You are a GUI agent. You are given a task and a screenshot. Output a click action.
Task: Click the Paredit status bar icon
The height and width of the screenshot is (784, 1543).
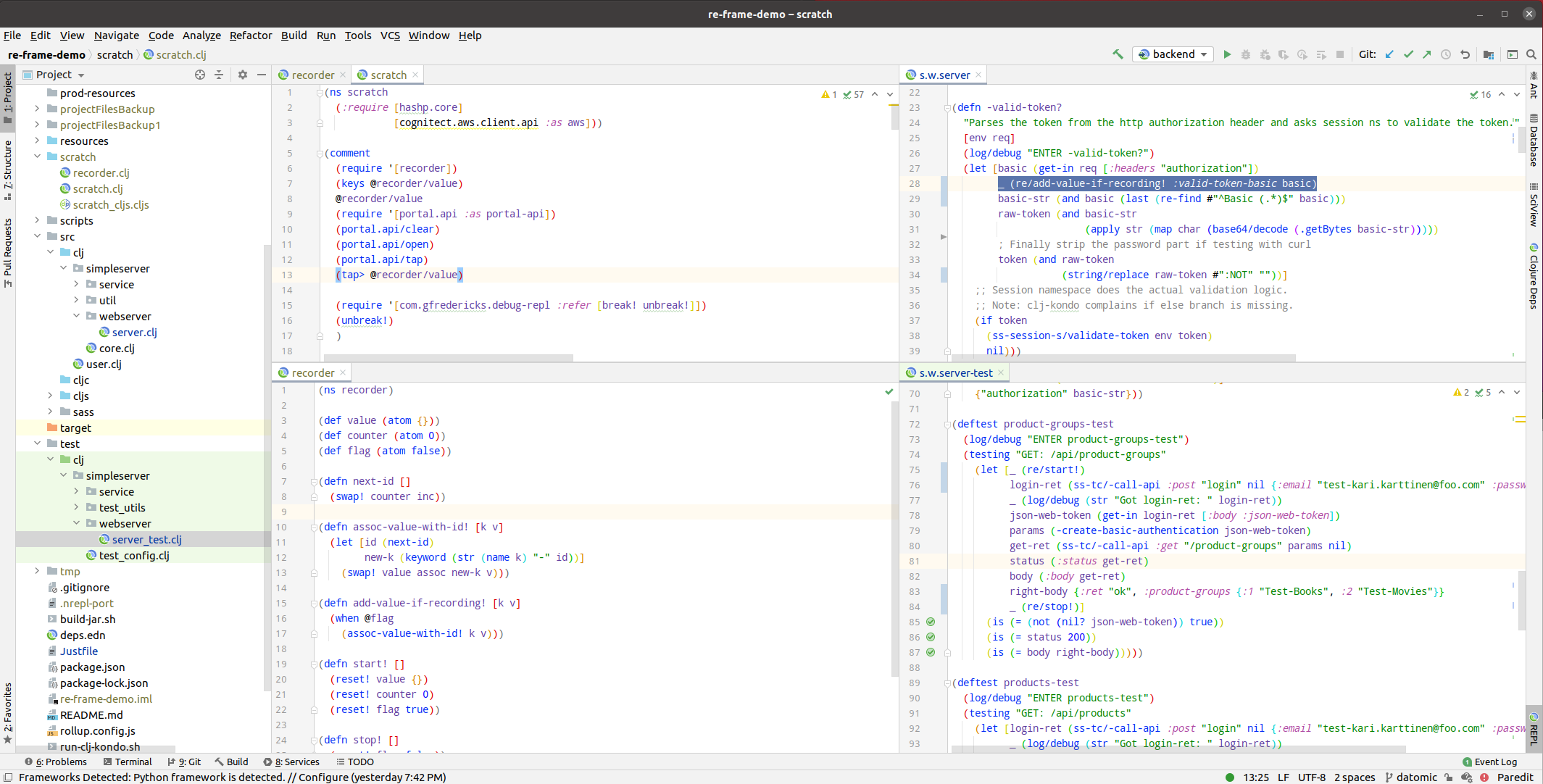click(x=1516, y=777)
